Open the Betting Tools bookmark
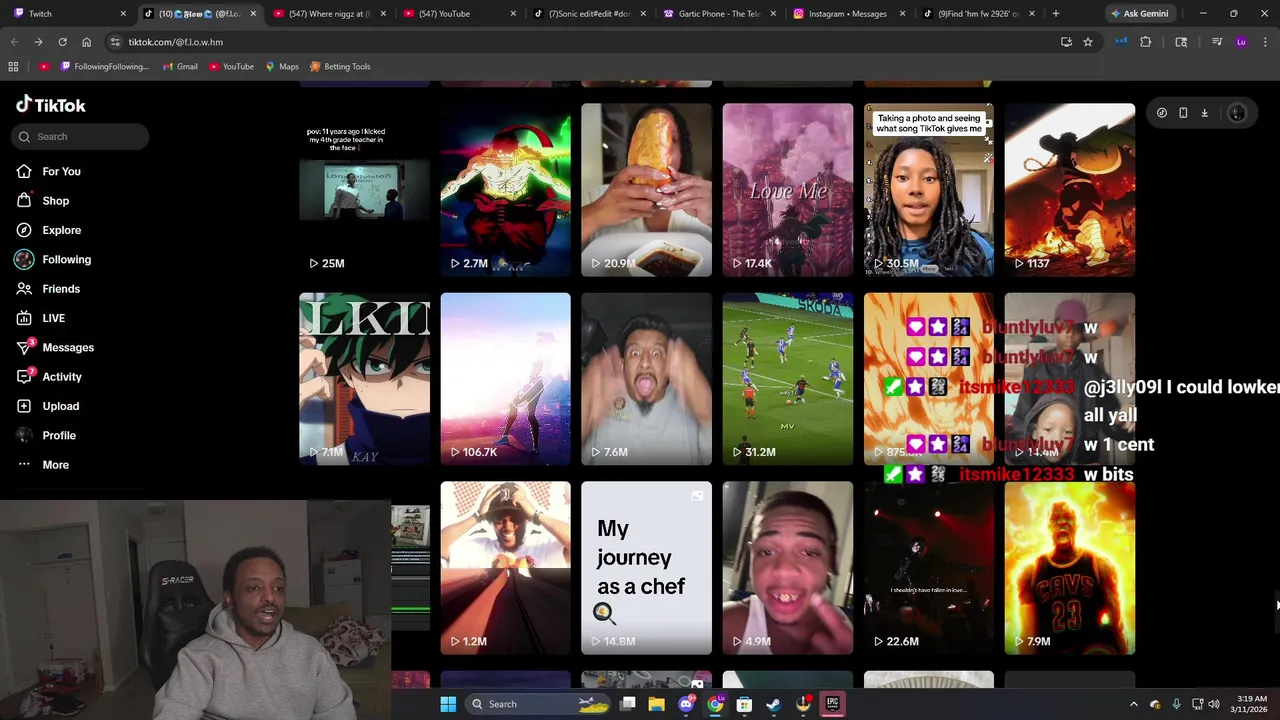Image resolution: width=1280 pixels, height=720 pixels. point(340,67)
